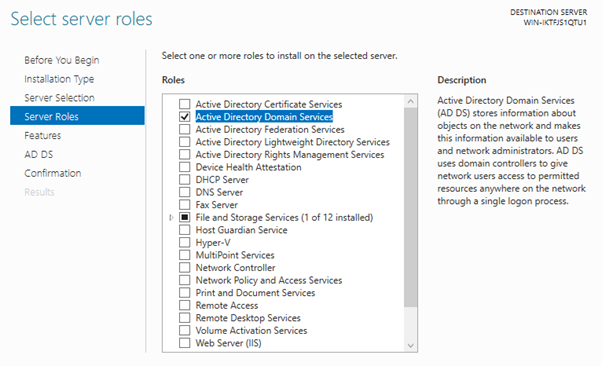602x366 pixels.
Task: Go to Before You Begin step
Action: click(x=62, y=60)
